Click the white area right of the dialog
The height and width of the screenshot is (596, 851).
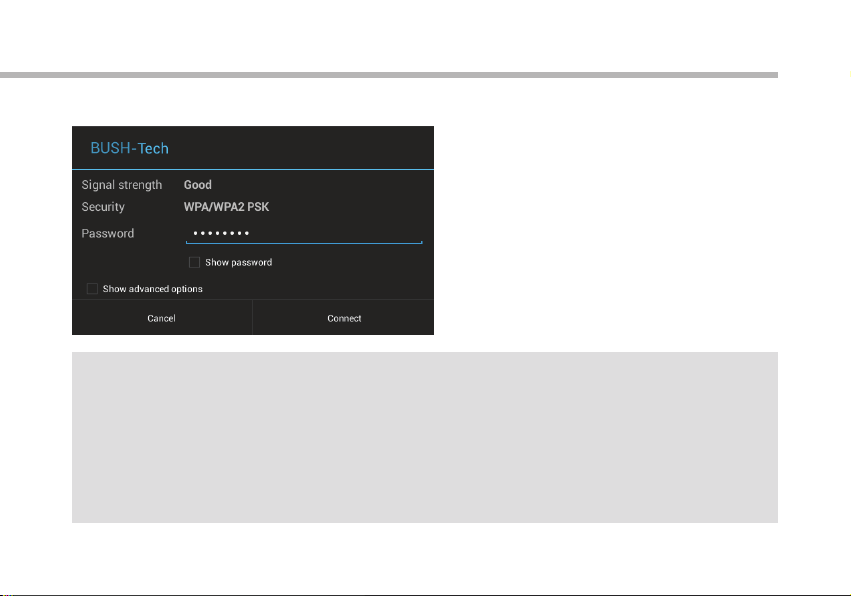coord(600,230)
